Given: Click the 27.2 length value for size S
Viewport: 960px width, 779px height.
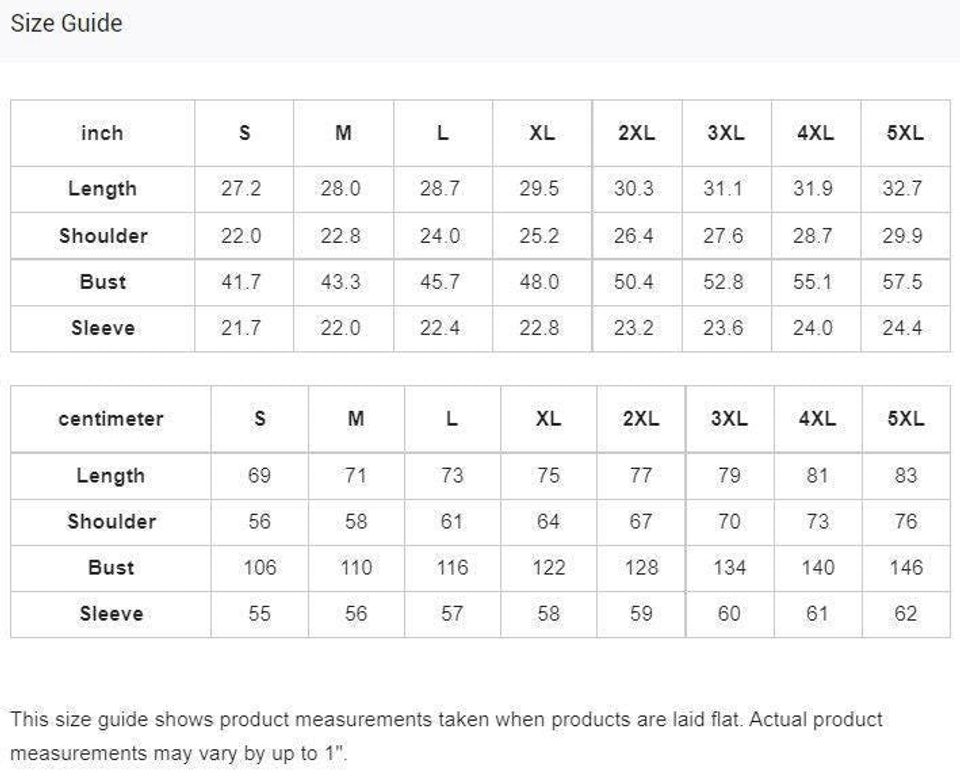Looking at the screenshot, I should point(241,189).
